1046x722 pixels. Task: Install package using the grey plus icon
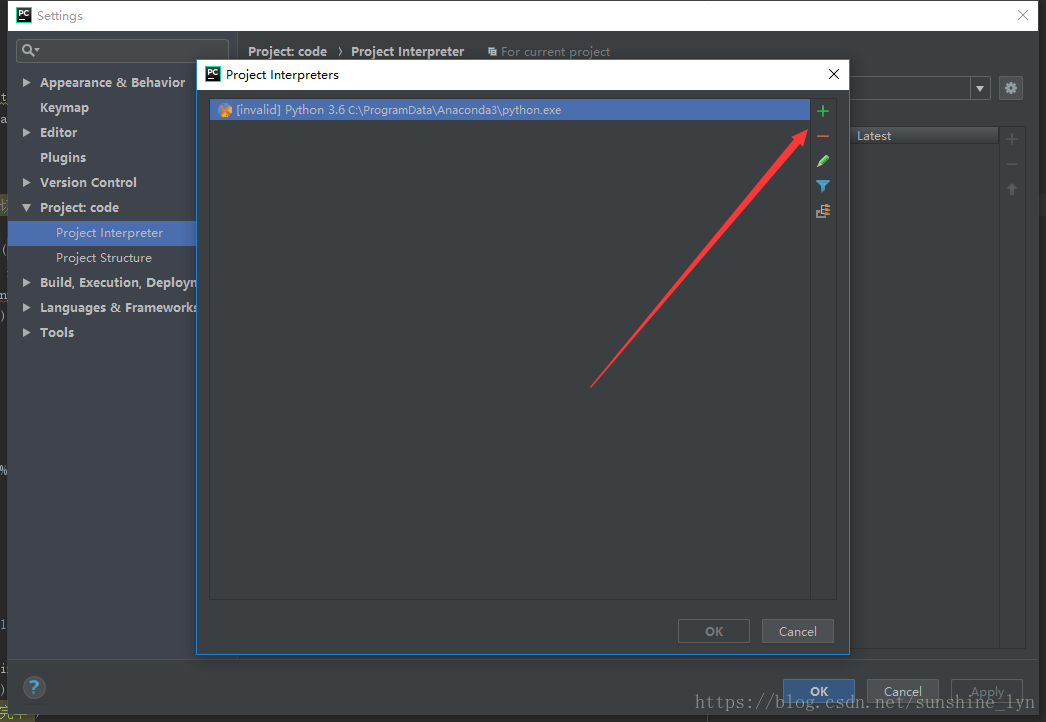coord(1011,139)
